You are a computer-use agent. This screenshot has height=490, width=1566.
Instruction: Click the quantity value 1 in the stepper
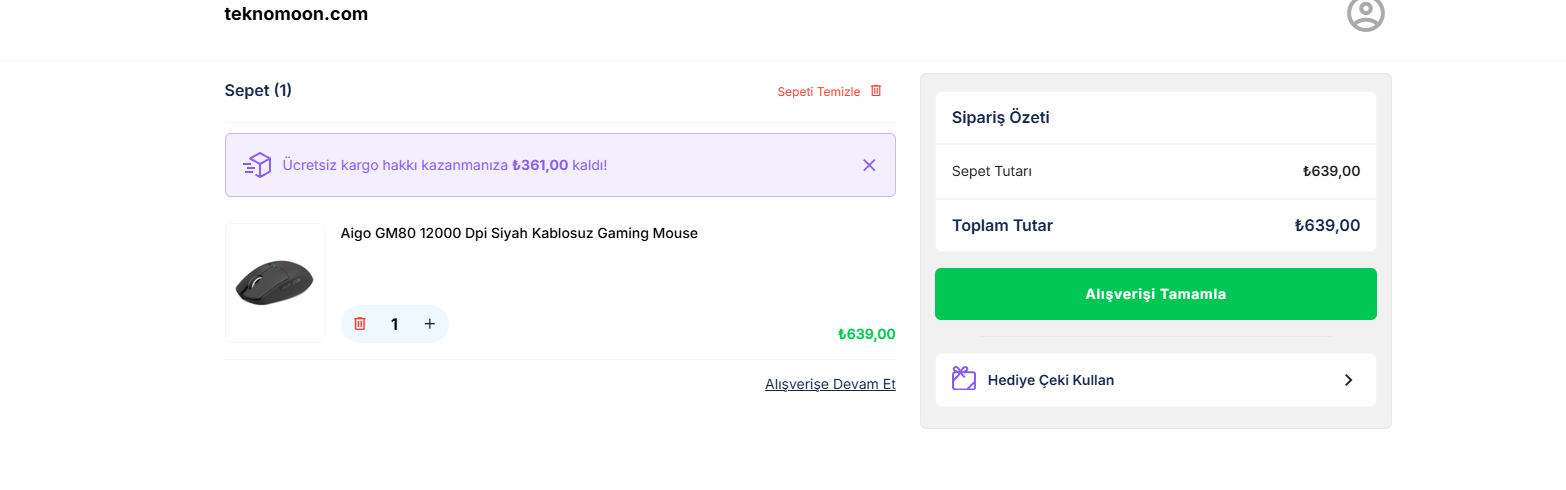(x=395, y=324)
